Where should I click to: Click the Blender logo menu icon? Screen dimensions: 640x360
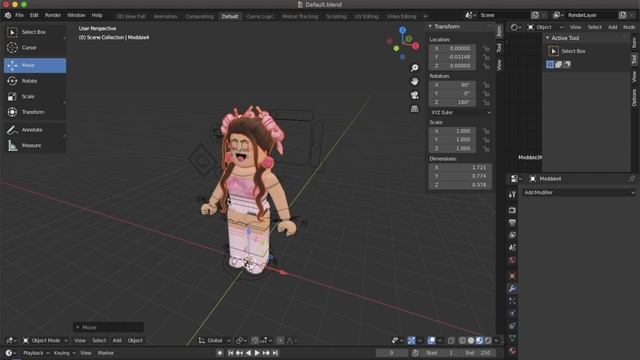point(8,15)
